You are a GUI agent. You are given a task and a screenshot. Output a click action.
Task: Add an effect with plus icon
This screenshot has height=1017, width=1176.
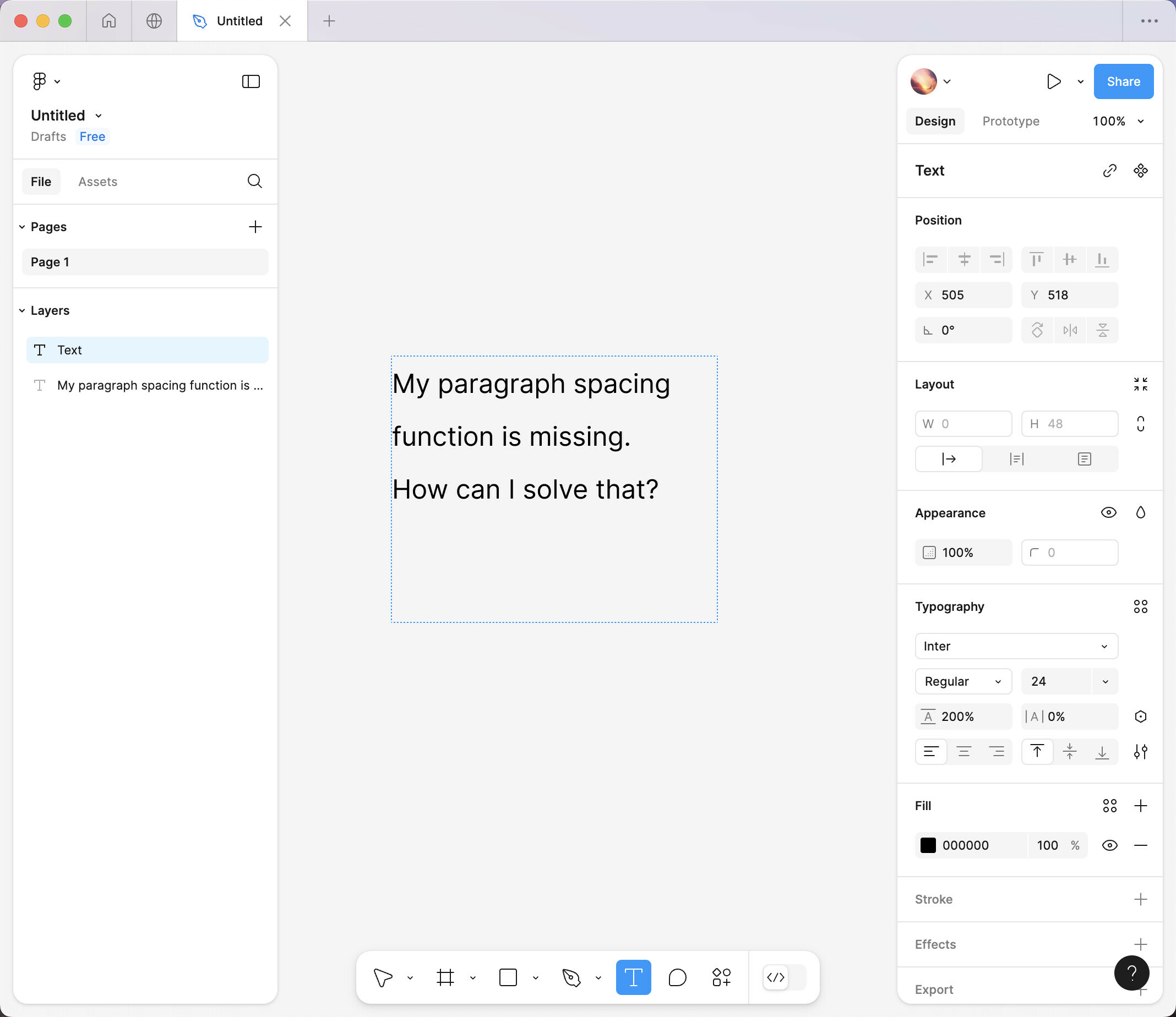click(1140, 944)
